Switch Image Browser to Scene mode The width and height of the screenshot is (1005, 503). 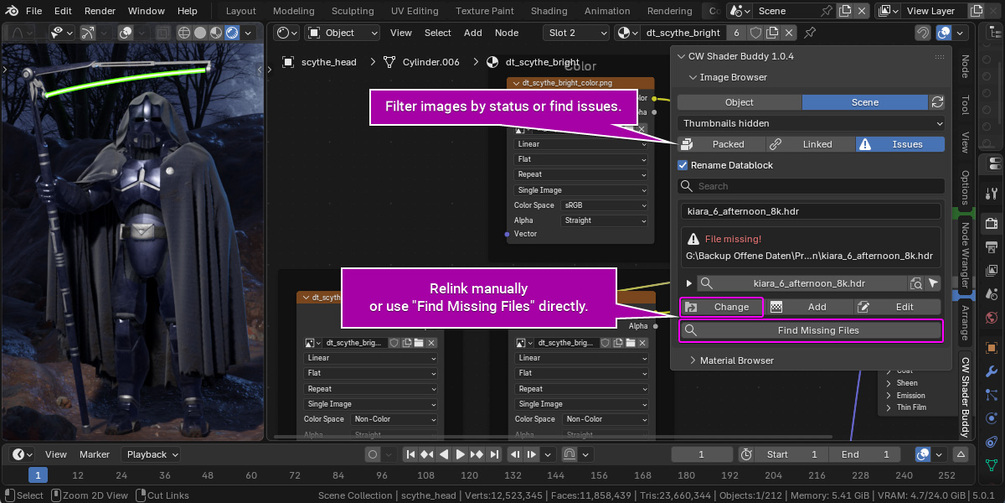(865, 103)
